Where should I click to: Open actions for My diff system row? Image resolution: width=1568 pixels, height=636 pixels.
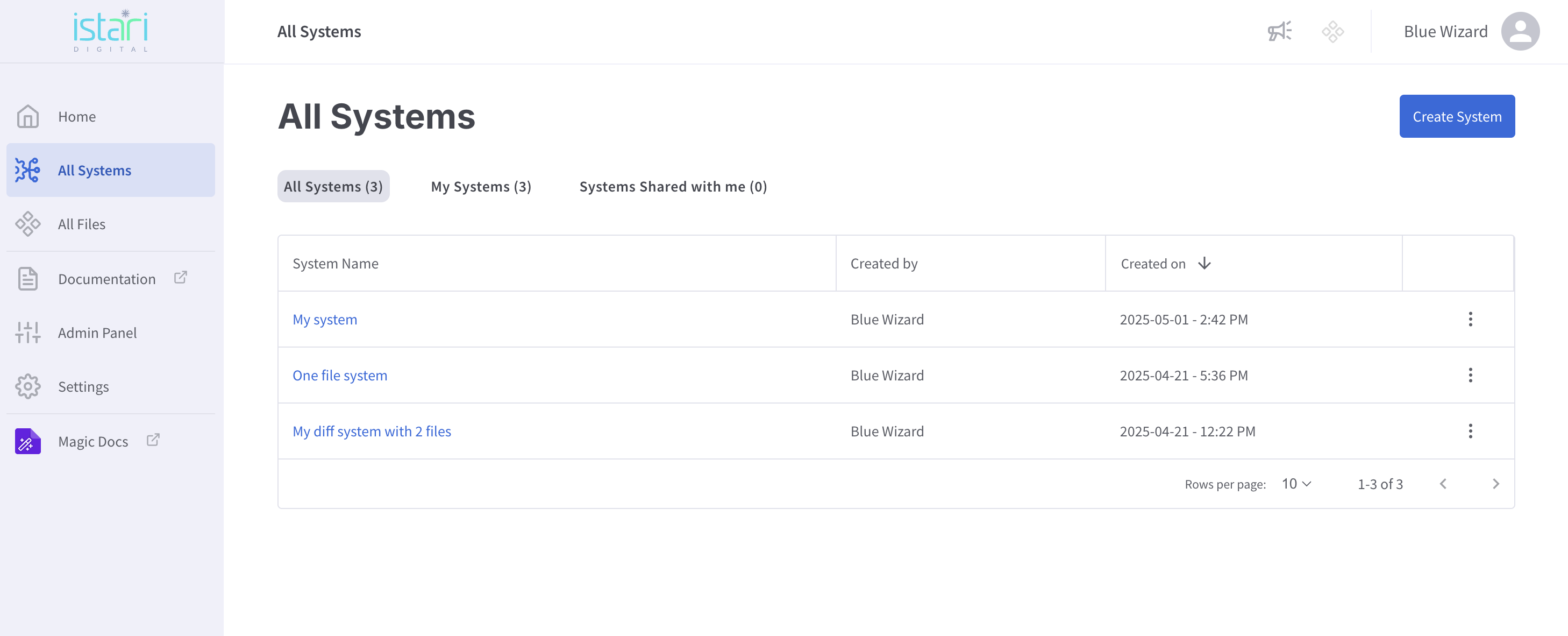pyautogui.click(x=1470, y=432)
